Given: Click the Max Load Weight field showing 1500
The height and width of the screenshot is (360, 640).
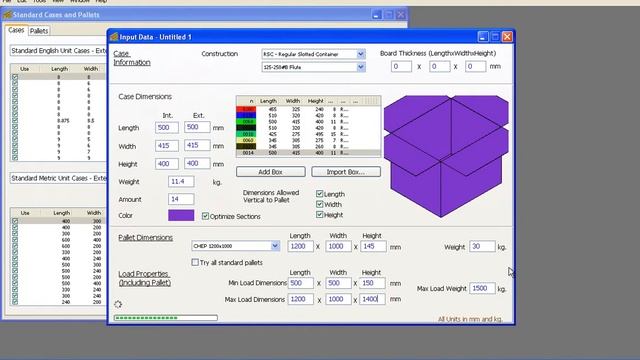Looking at the screenshot, I should [x=482, y=288].
